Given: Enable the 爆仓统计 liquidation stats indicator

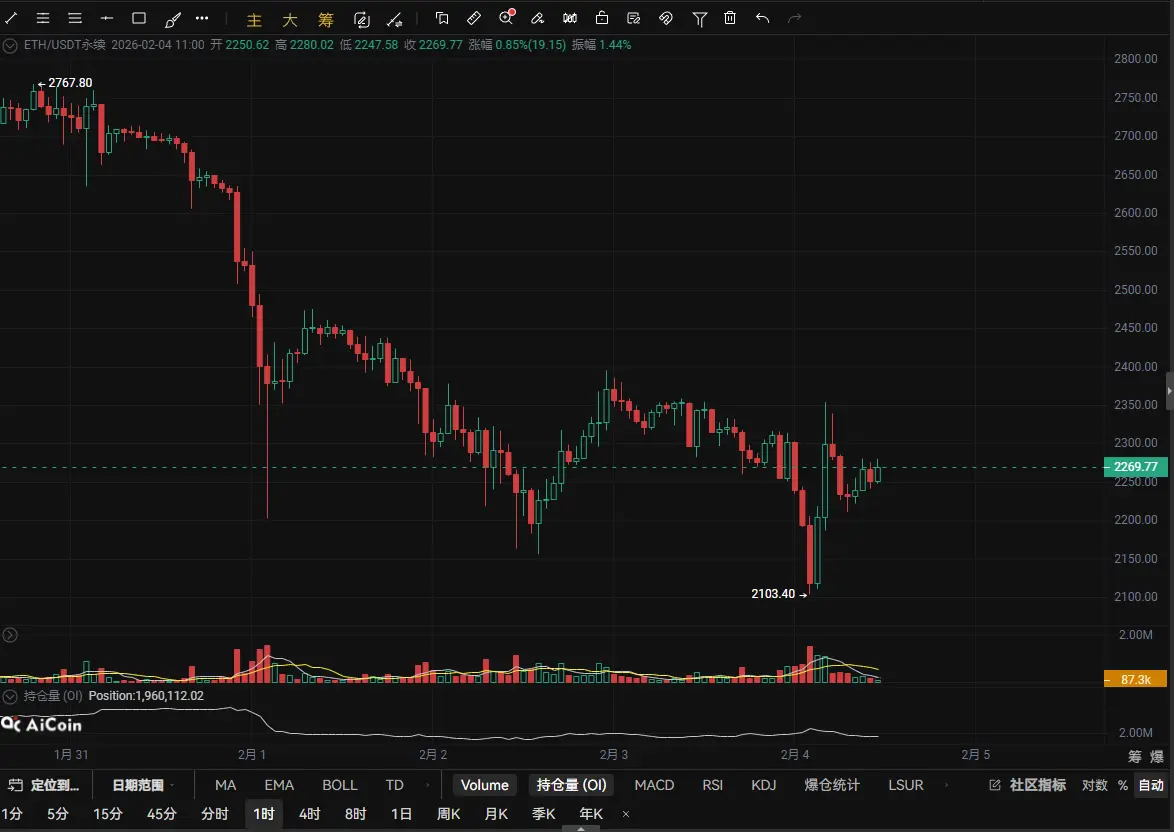Looking at the screenshot, I should click(x=832, y=785).
